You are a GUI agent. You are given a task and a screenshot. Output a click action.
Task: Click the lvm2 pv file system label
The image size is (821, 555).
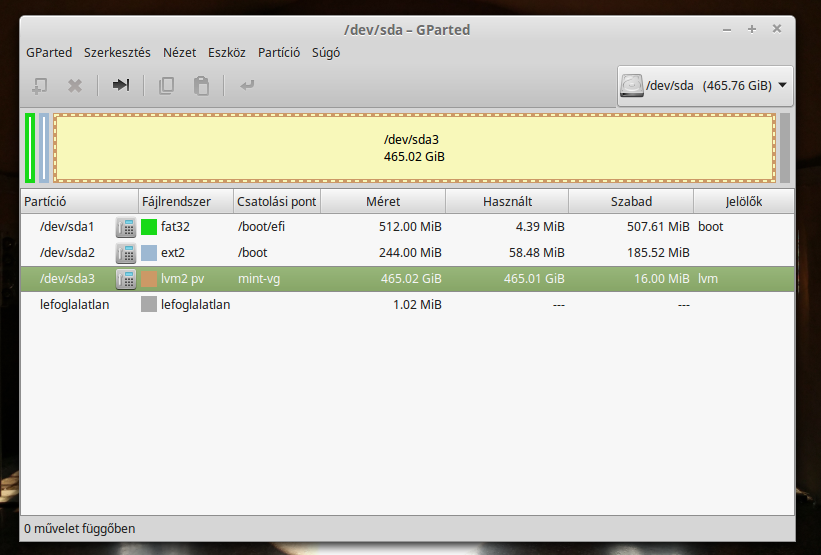183,279
